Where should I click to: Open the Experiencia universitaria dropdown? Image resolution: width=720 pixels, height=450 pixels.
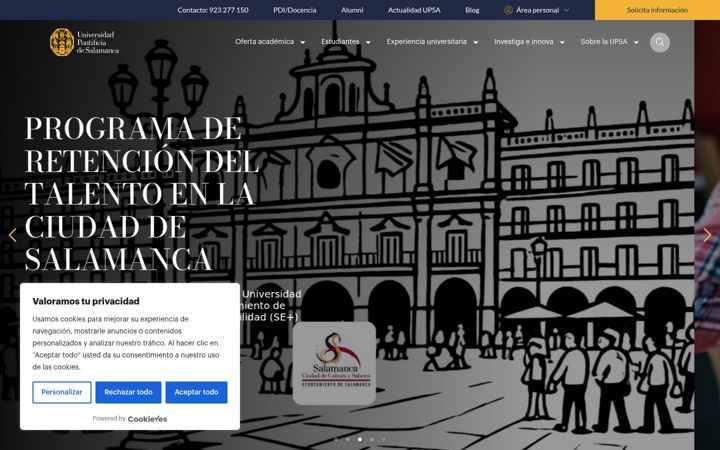(x=432, y=42)
